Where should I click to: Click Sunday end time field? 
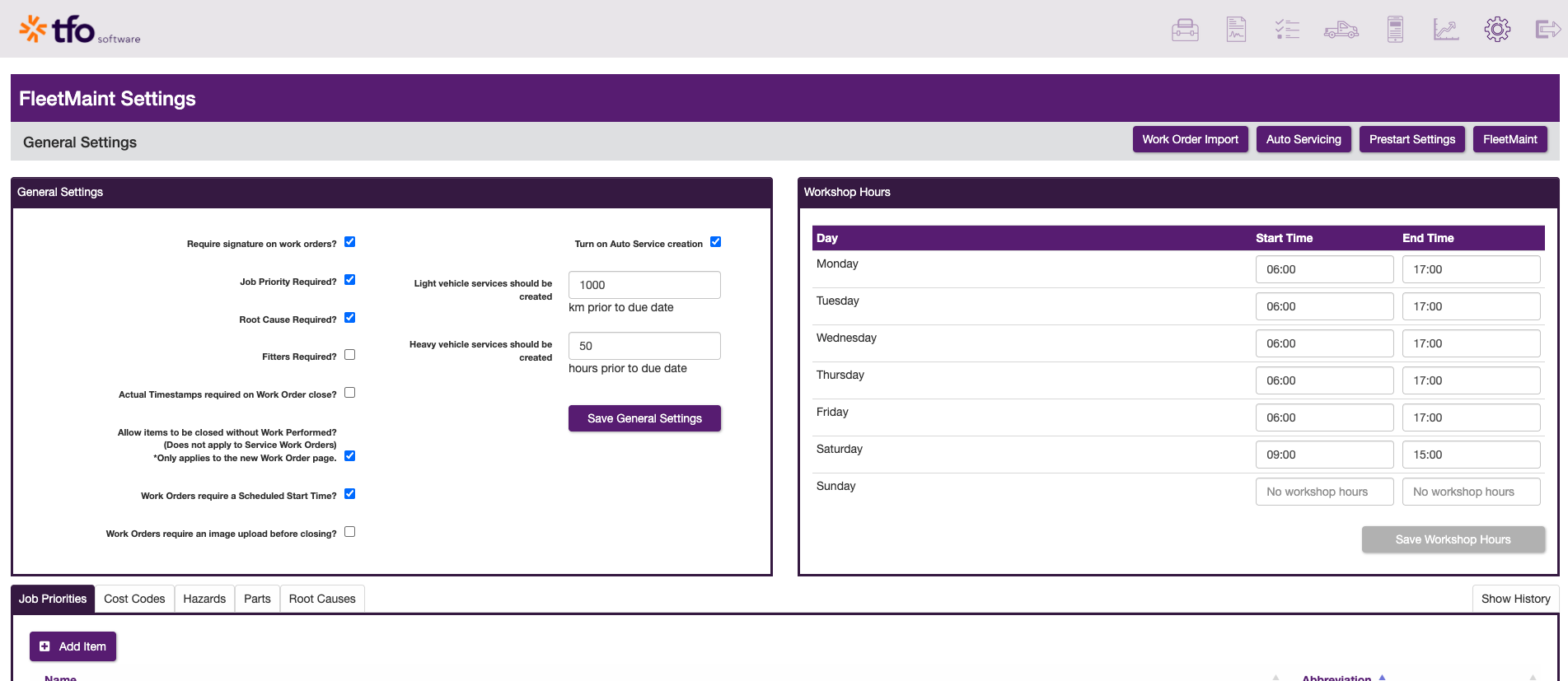(1472, 492)
